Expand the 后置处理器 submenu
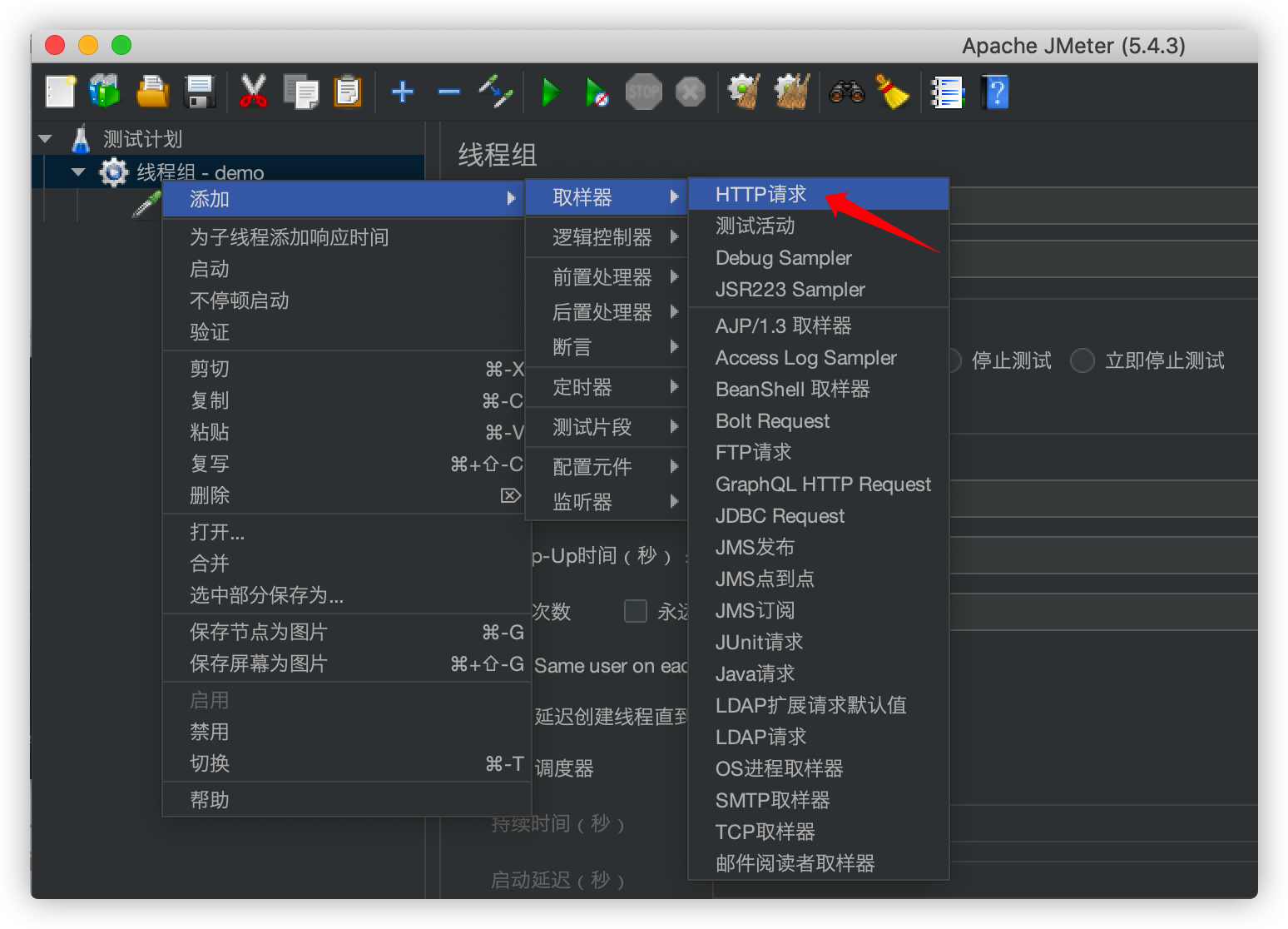The height and width of the screenshot is (929, 1288). pos(607,312)
